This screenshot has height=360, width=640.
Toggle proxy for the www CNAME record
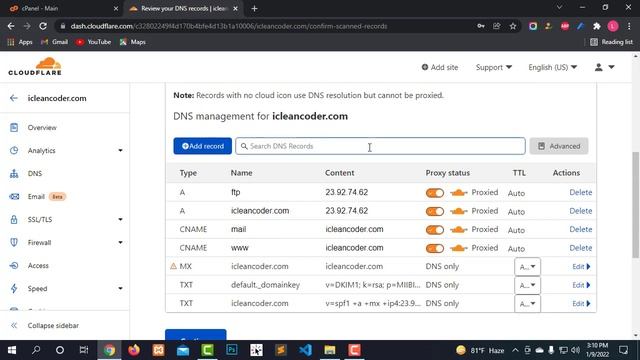pyautogui.click(x=435, y=248)
